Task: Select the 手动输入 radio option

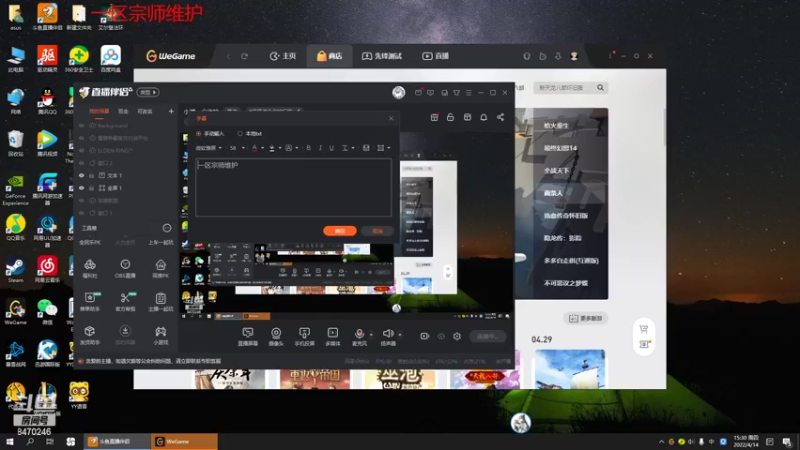Action: [199, 134]
